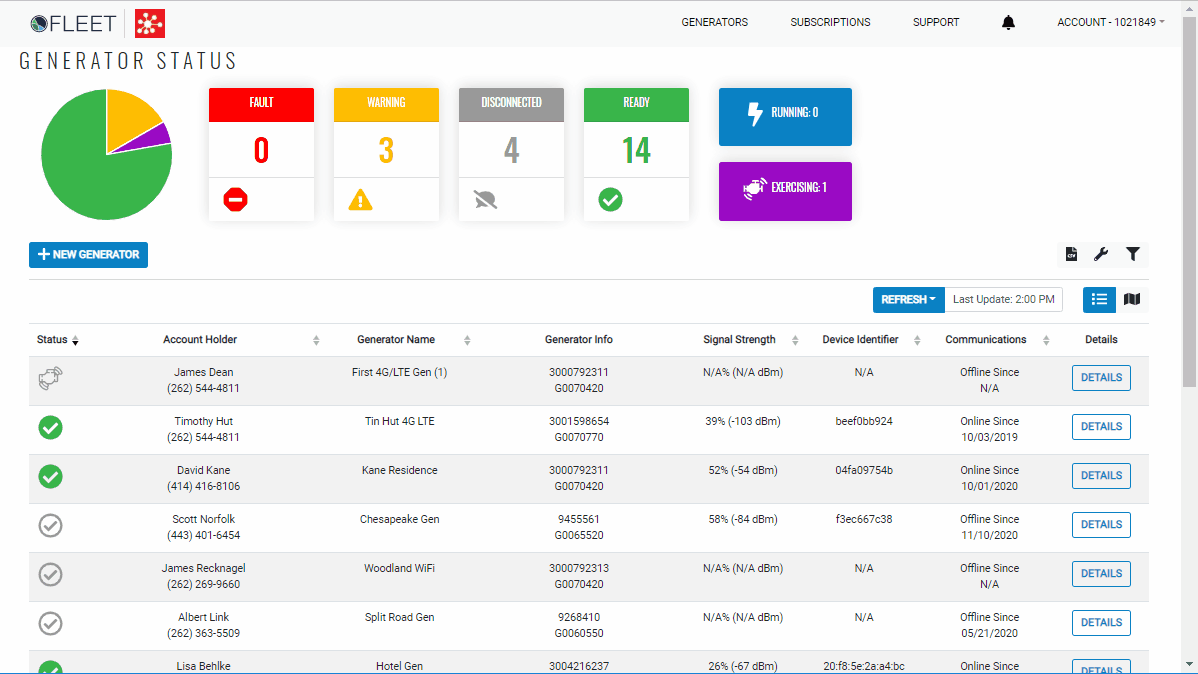Switch to map view
The height and width of the screenshot is (674, 1198).
[x=1132, y=300]
